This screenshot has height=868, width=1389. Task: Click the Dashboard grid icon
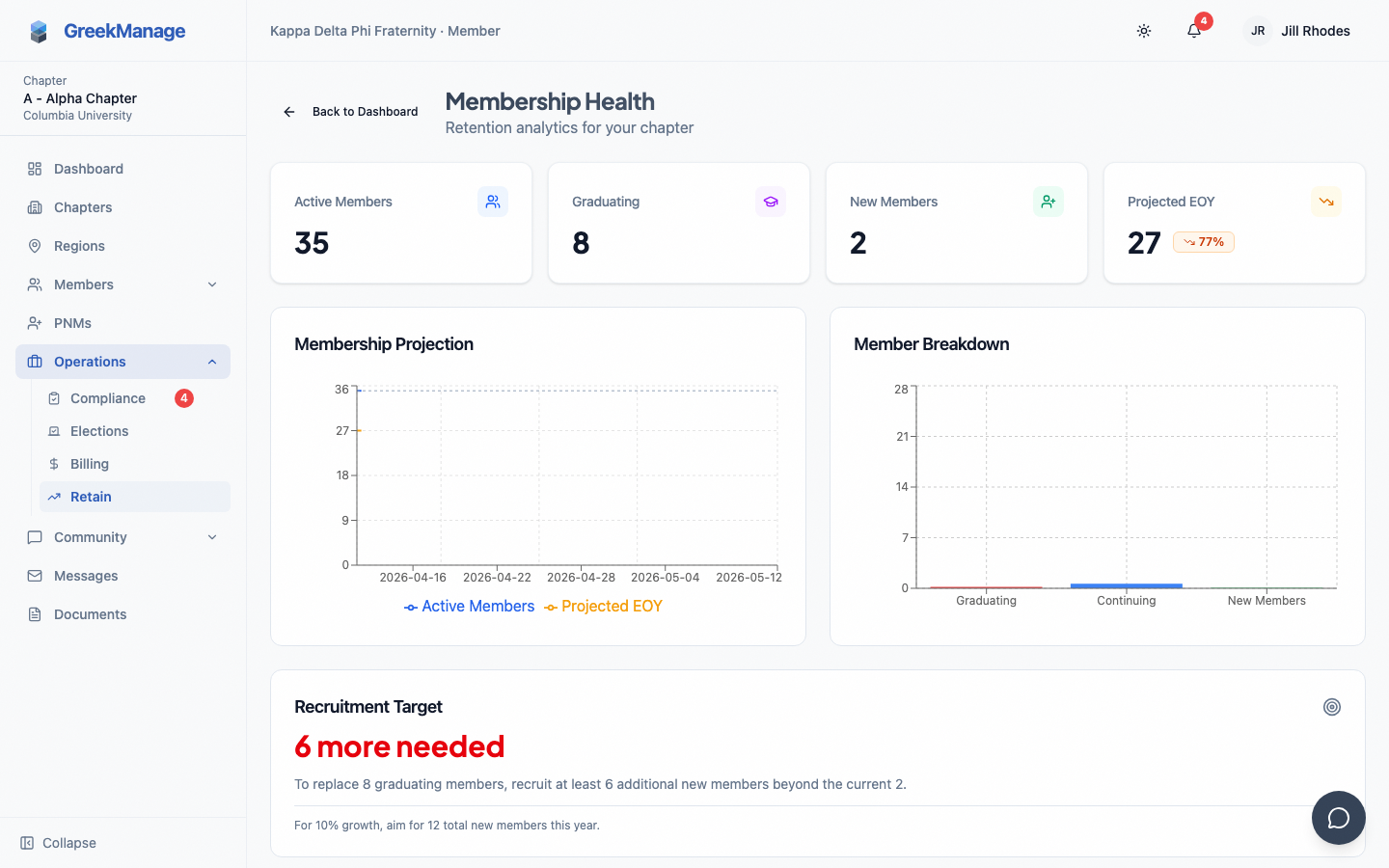pyautogui.click(x=35, y=169)
